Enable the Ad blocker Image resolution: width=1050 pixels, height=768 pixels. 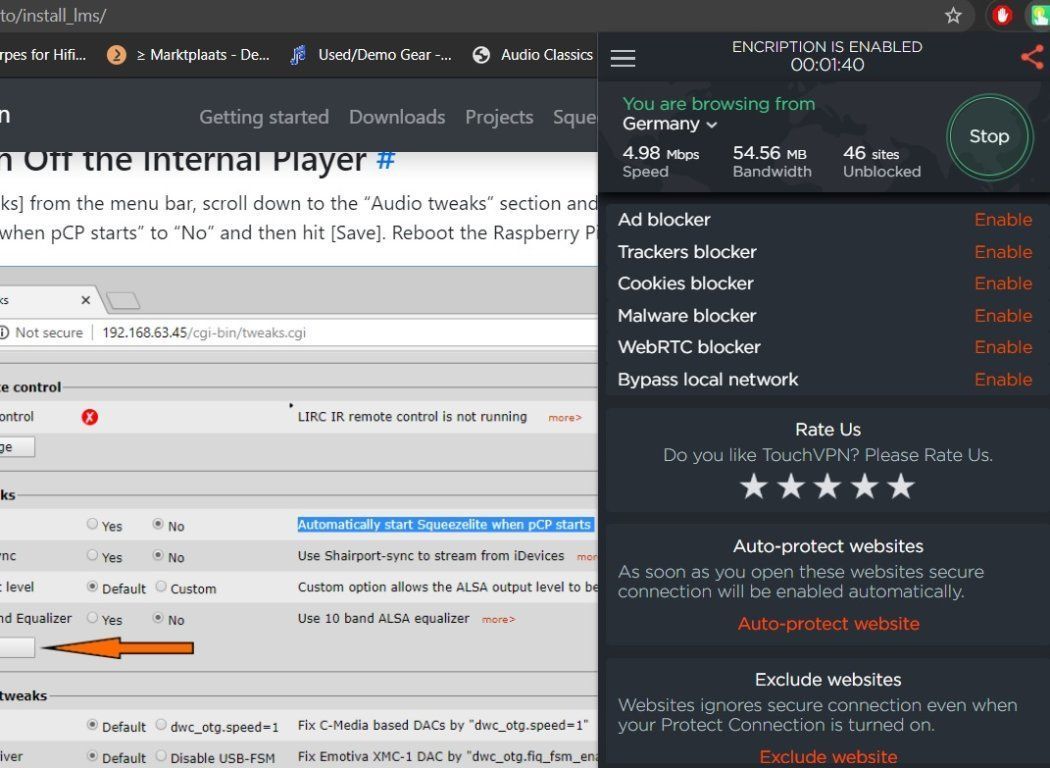pos(1002,220)
